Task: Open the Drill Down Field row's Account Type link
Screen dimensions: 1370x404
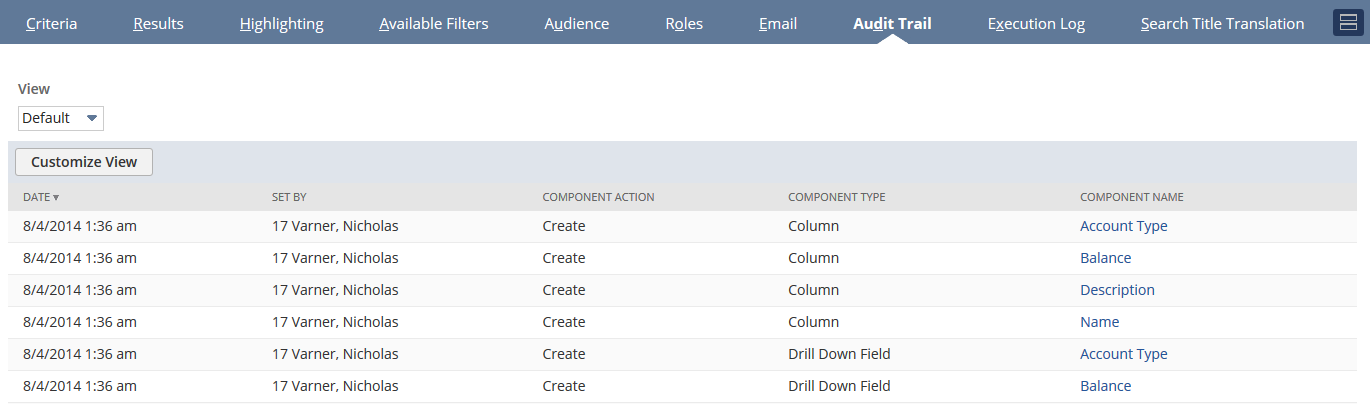Action: pyautogui.click(x=1124, y=354)
